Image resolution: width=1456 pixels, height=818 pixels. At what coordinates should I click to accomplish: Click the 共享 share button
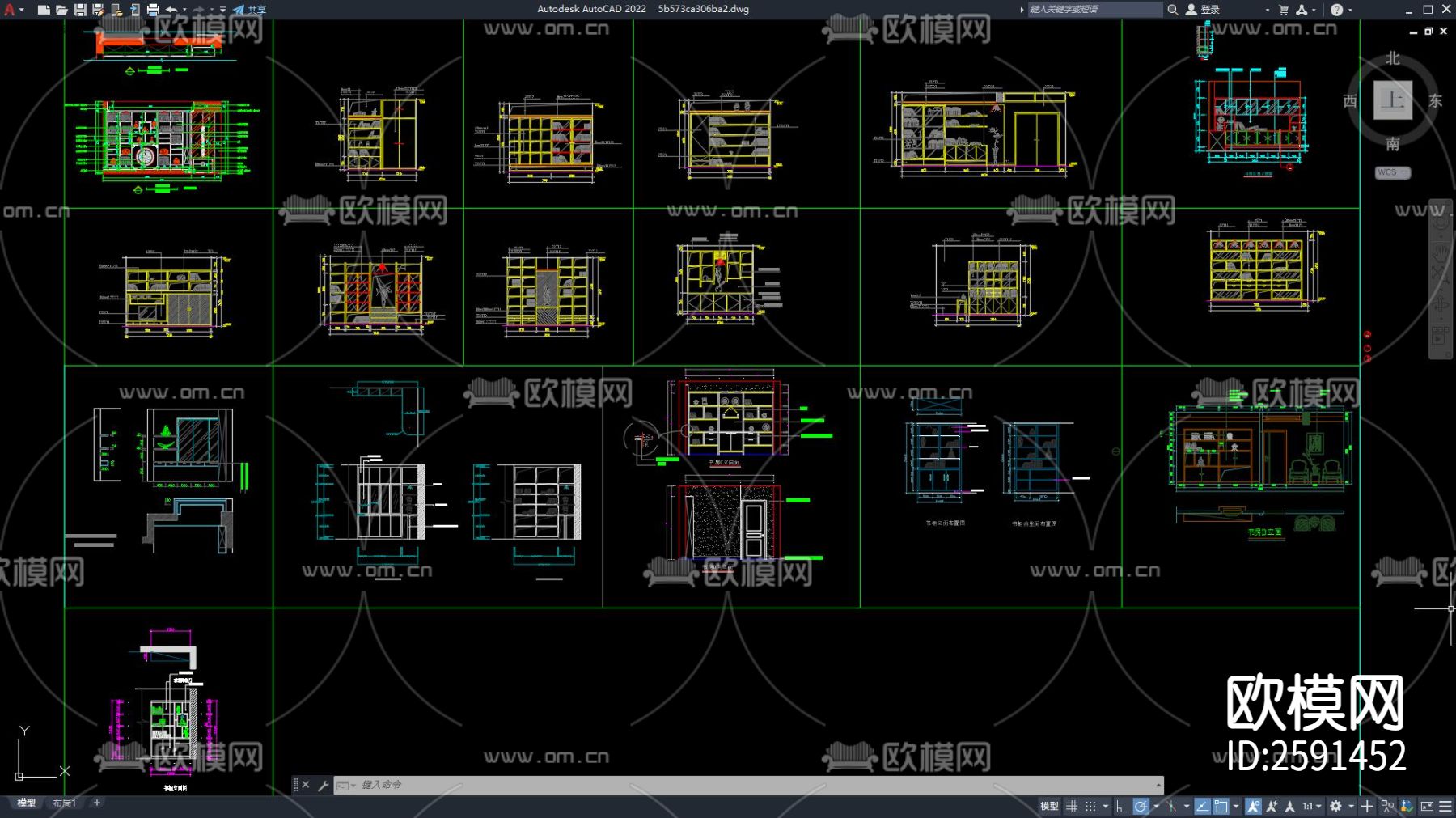250,10
